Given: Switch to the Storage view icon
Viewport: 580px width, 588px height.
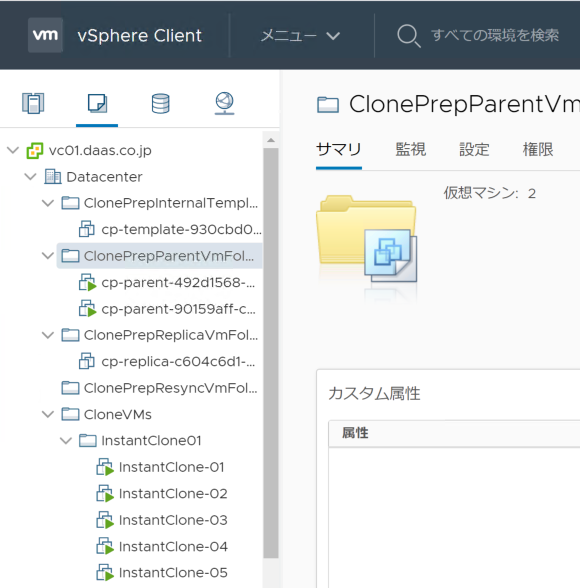Looking at the screenshot, I should pyautogui.click(x=160, y=103).
